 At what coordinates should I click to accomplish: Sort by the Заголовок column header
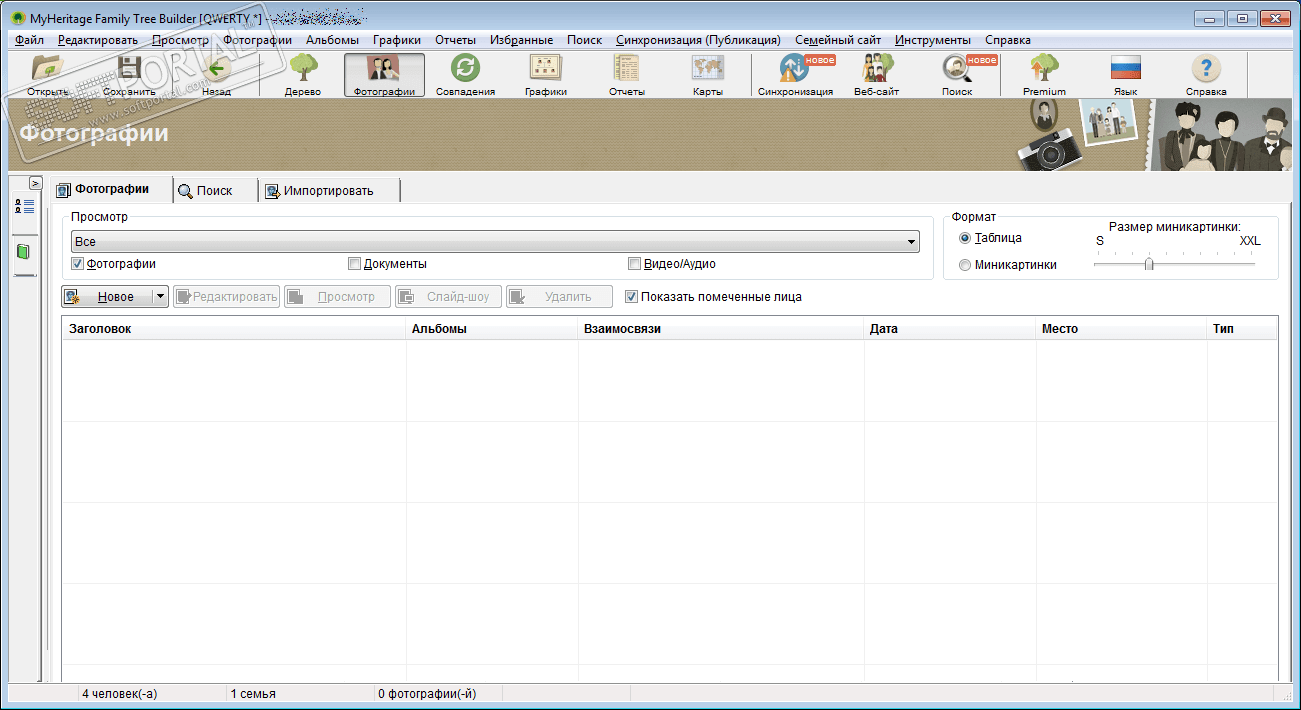(234, 328)
